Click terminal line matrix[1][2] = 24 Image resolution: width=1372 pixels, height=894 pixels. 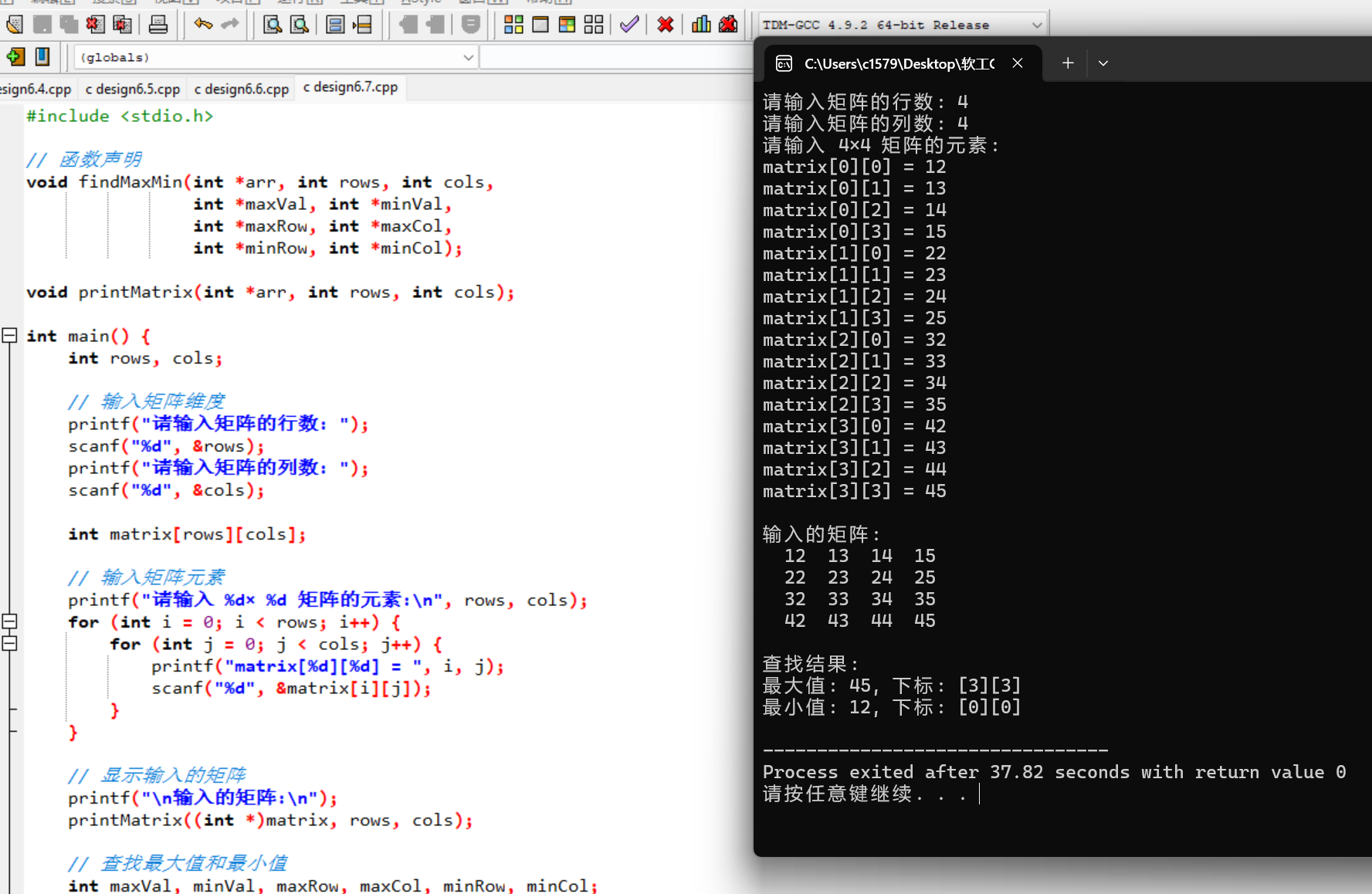tap(855, 296)
